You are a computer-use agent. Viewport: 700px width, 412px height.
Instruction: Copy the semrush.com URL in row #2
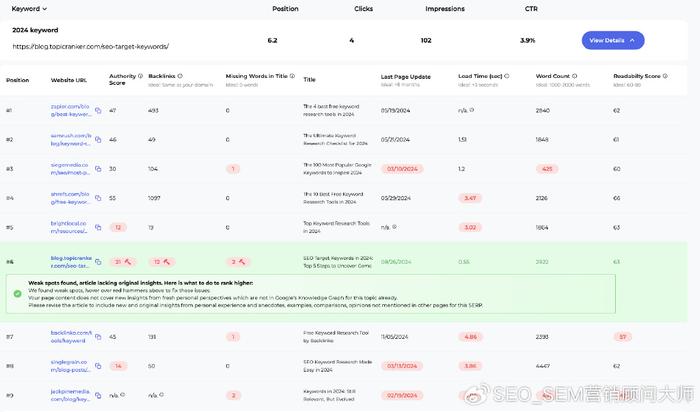coord(98,140)
